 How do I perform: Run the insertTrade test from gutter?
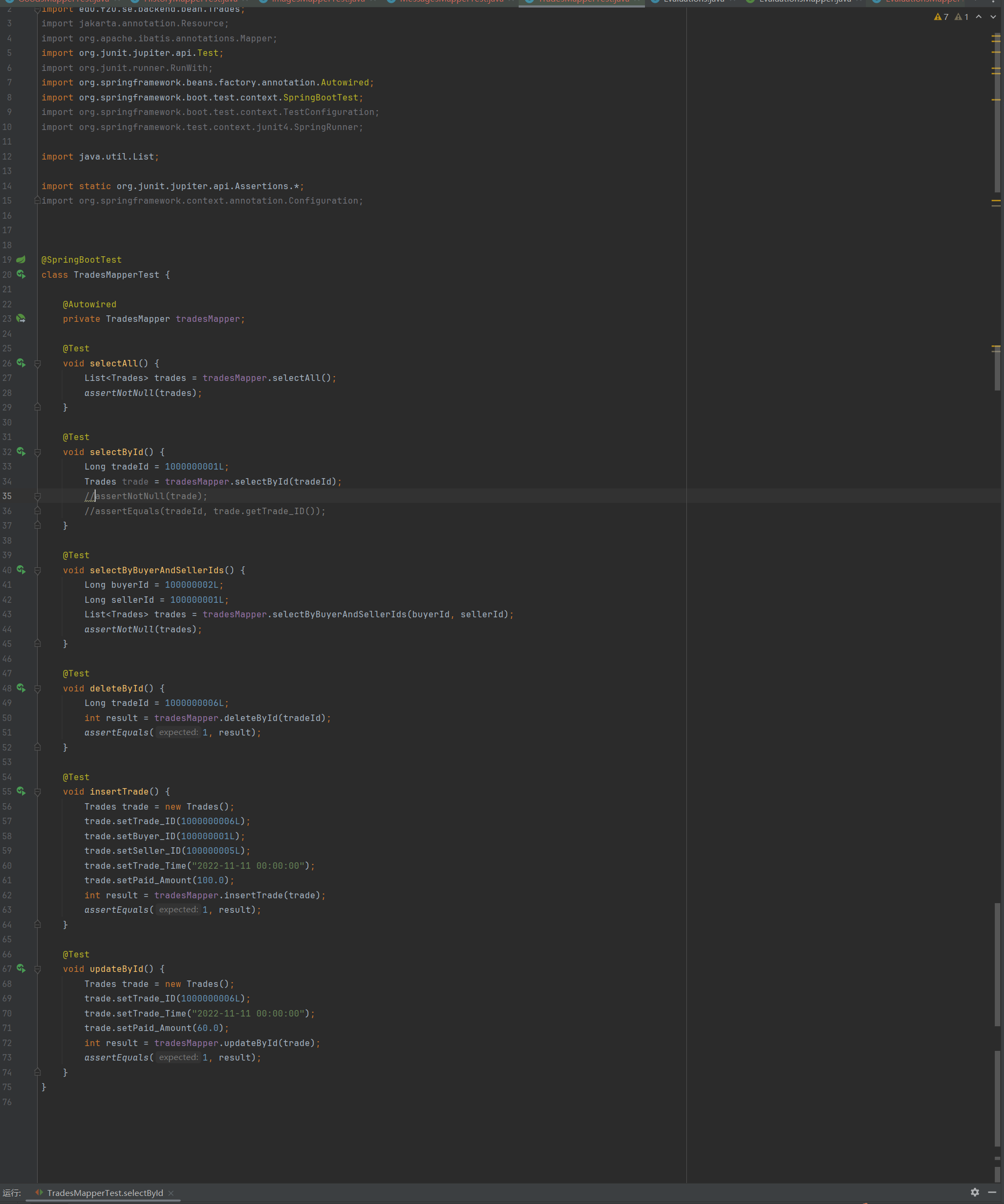(20, 791)
